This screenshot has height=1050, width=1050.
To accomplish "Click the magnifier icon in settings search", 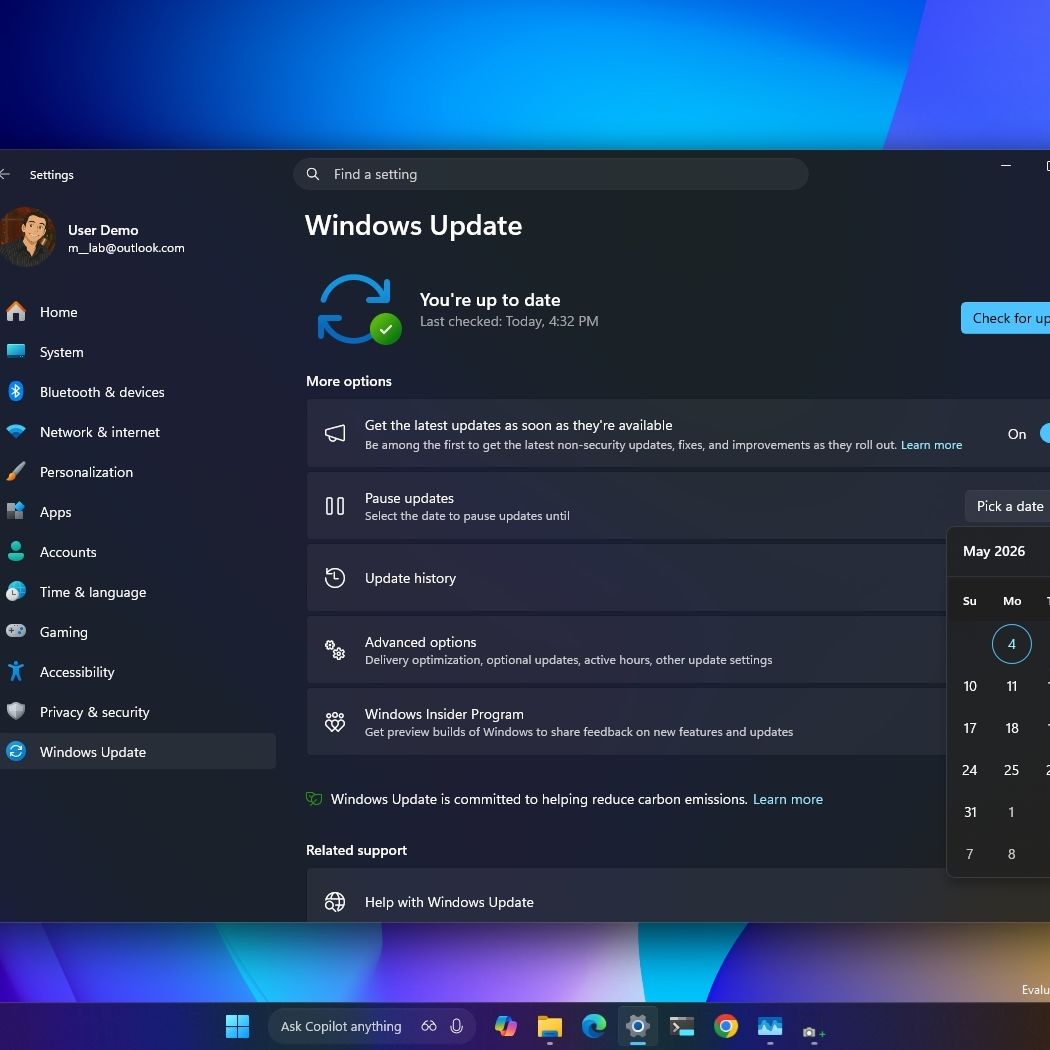I will [313, 174].
